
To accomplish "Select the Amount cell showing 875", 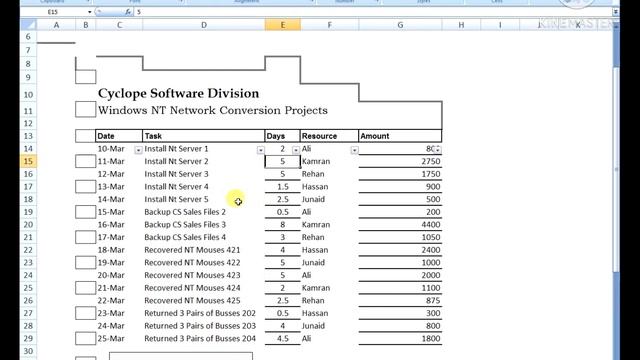I will point(400,300).
